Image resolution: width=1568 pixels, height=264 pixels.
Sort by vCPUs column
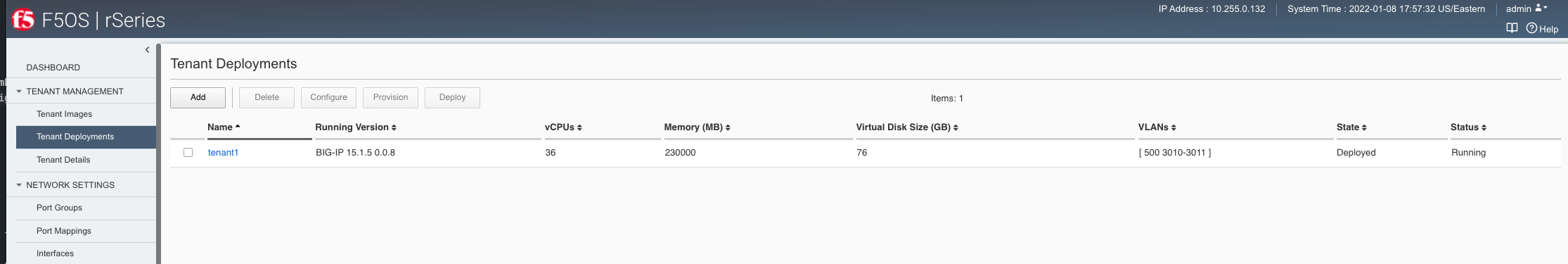point(563,127)
